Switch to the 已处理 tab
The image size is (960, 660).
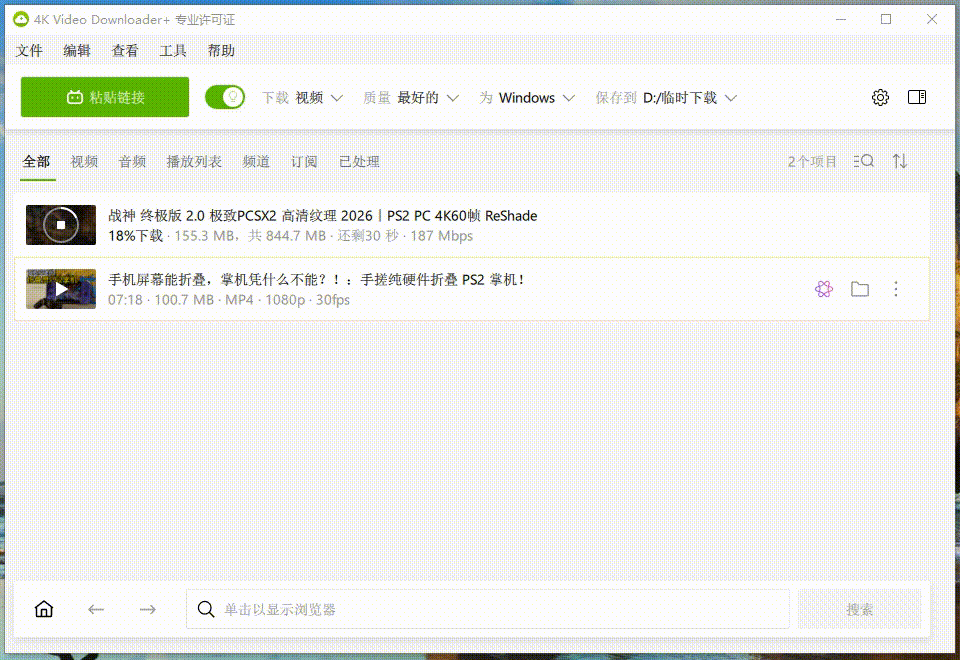(x=359, y=162)
